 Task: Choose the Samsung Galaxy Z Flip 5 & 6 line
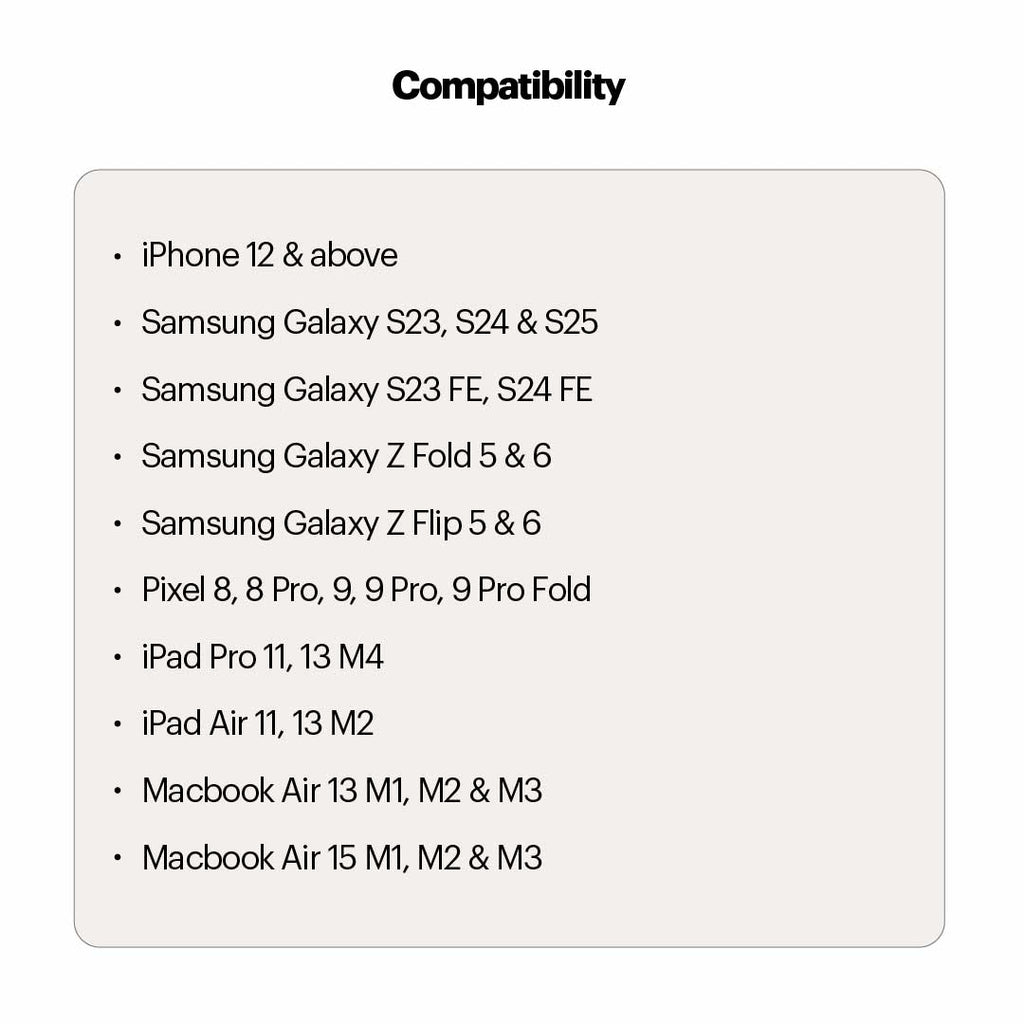341,524
